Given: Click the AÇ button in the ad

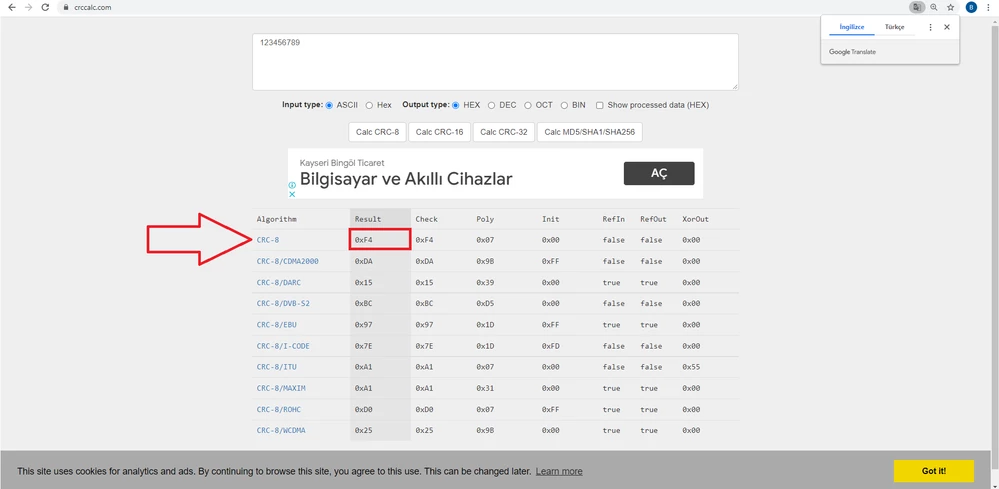Looking at the screenshot, I should tap(659, 173).
